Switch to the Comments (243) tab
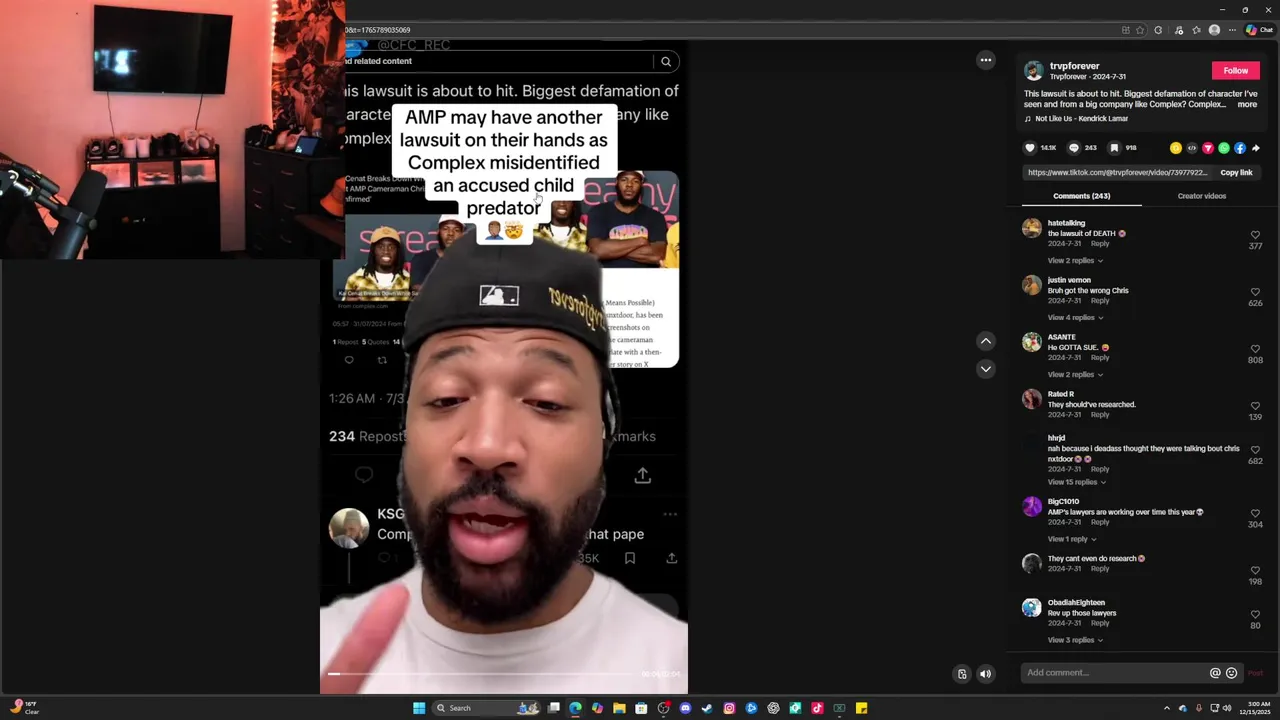Screen dimensions: 1280x720 (x=1081, y=196)
